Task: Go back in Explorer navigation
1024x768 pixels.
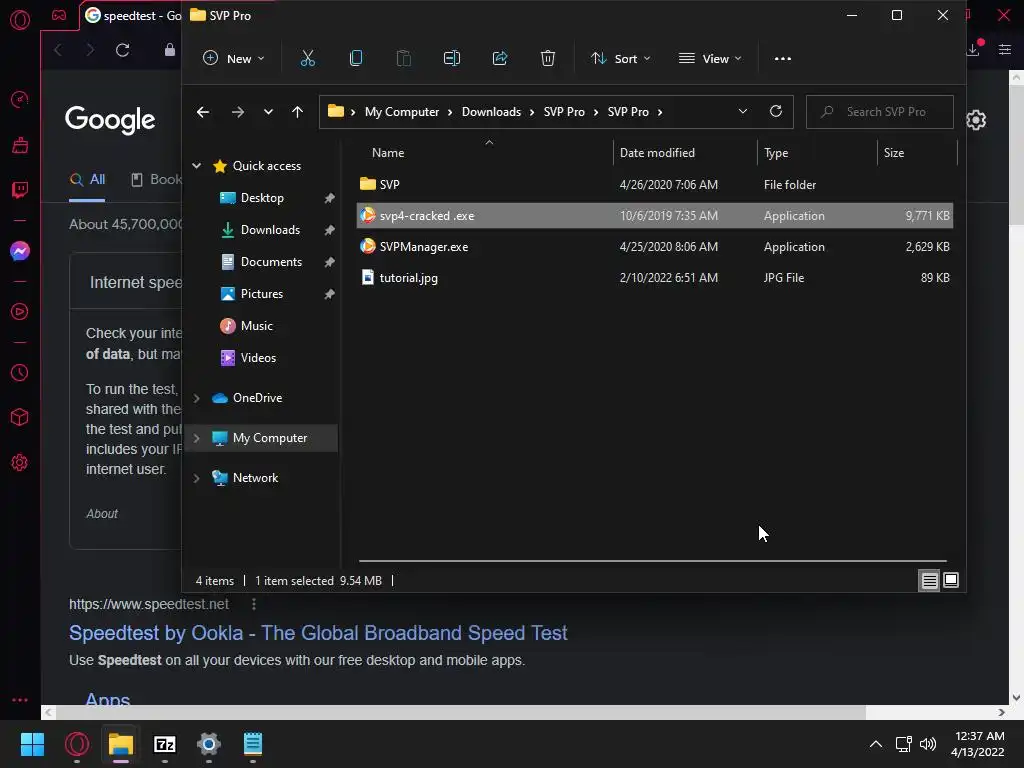Action: [x=203, y=112]
